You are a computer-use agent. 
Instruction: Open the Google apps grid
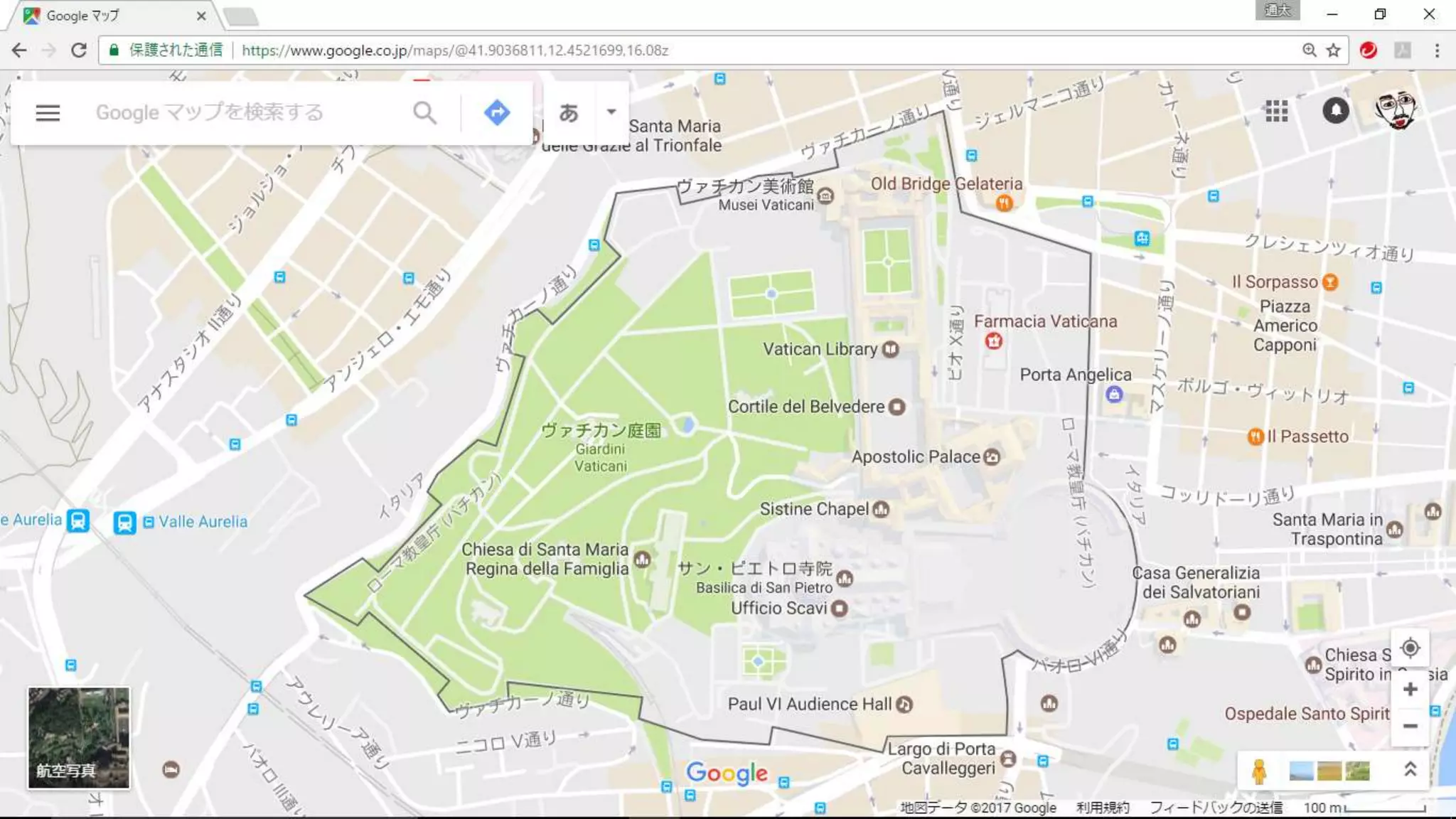1276,111
